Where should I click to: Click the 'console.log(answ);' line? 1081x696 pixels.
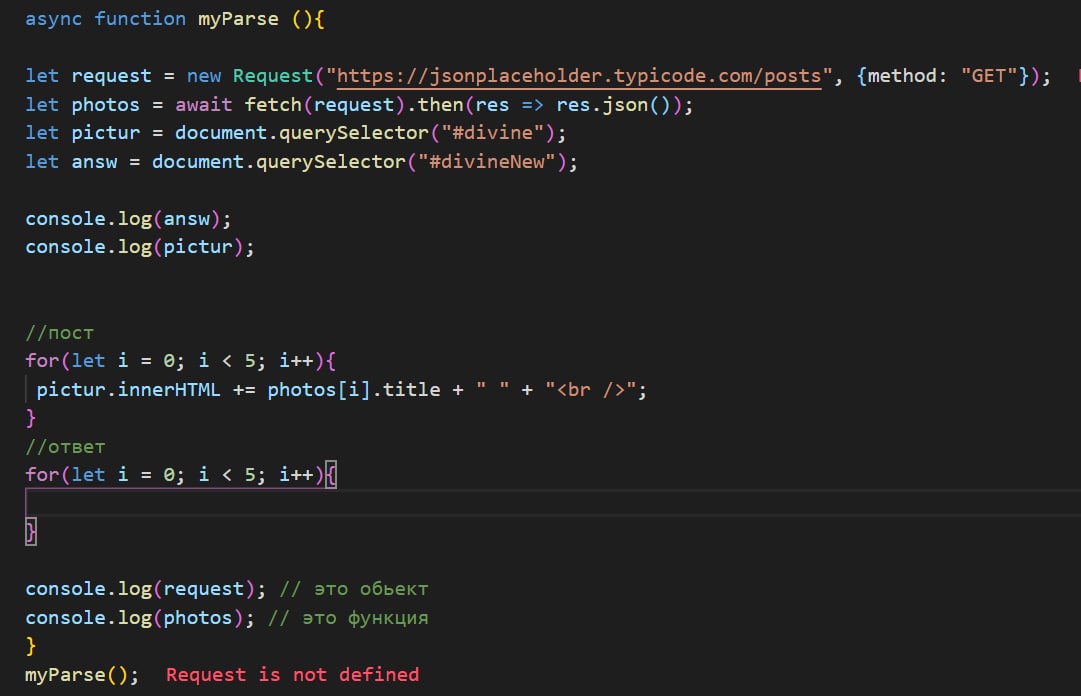tap(128, 219)
